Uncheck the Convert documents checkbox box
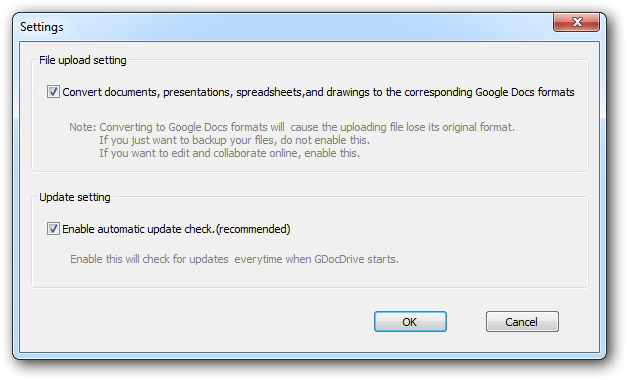 point(53,92)
